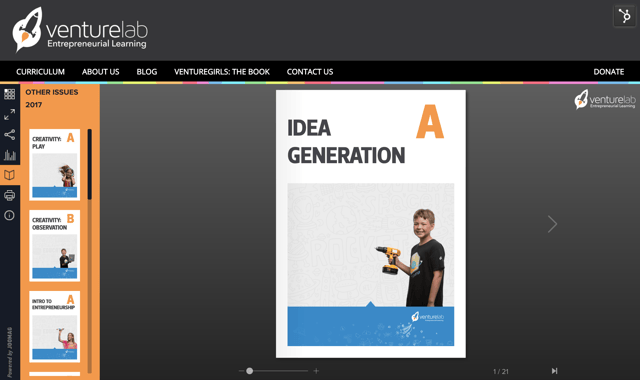This screenshot has height=380, width=640.
Task: Open the Creativity: Observation issue thumbnail
Action: point(55,246)
